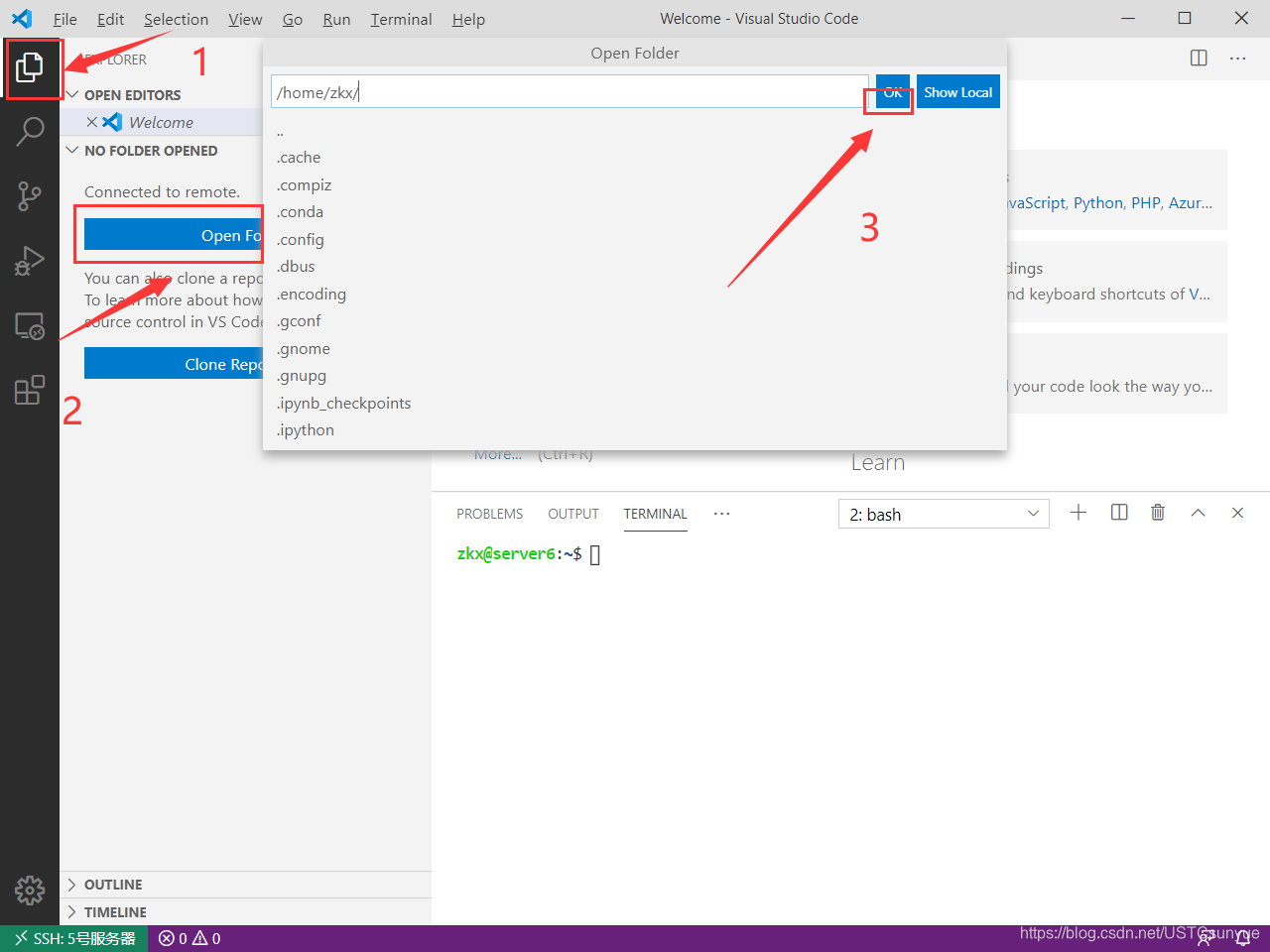This screenshot has width=1270, height=952.
Task: Switch to the PROBLEMS tab
Action: coord(489,514)
